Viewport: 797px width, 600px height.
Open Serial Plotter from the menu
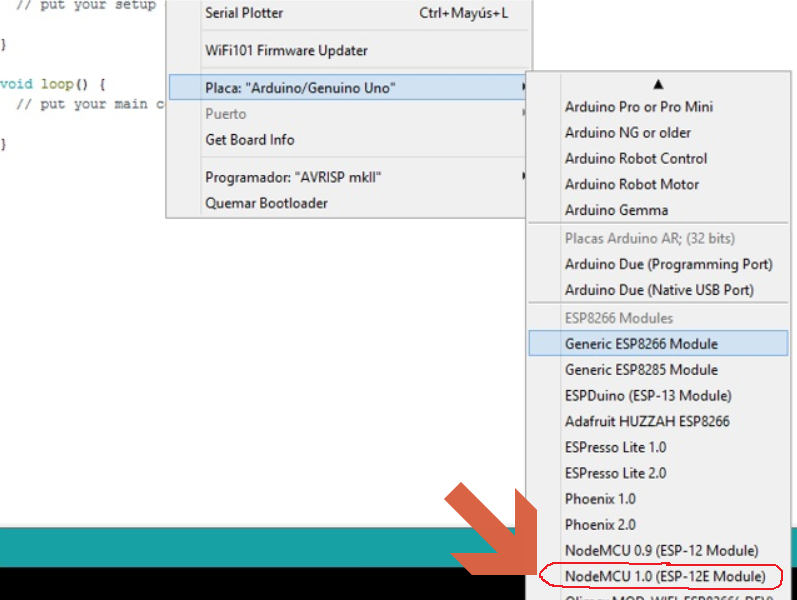point(349,13)
